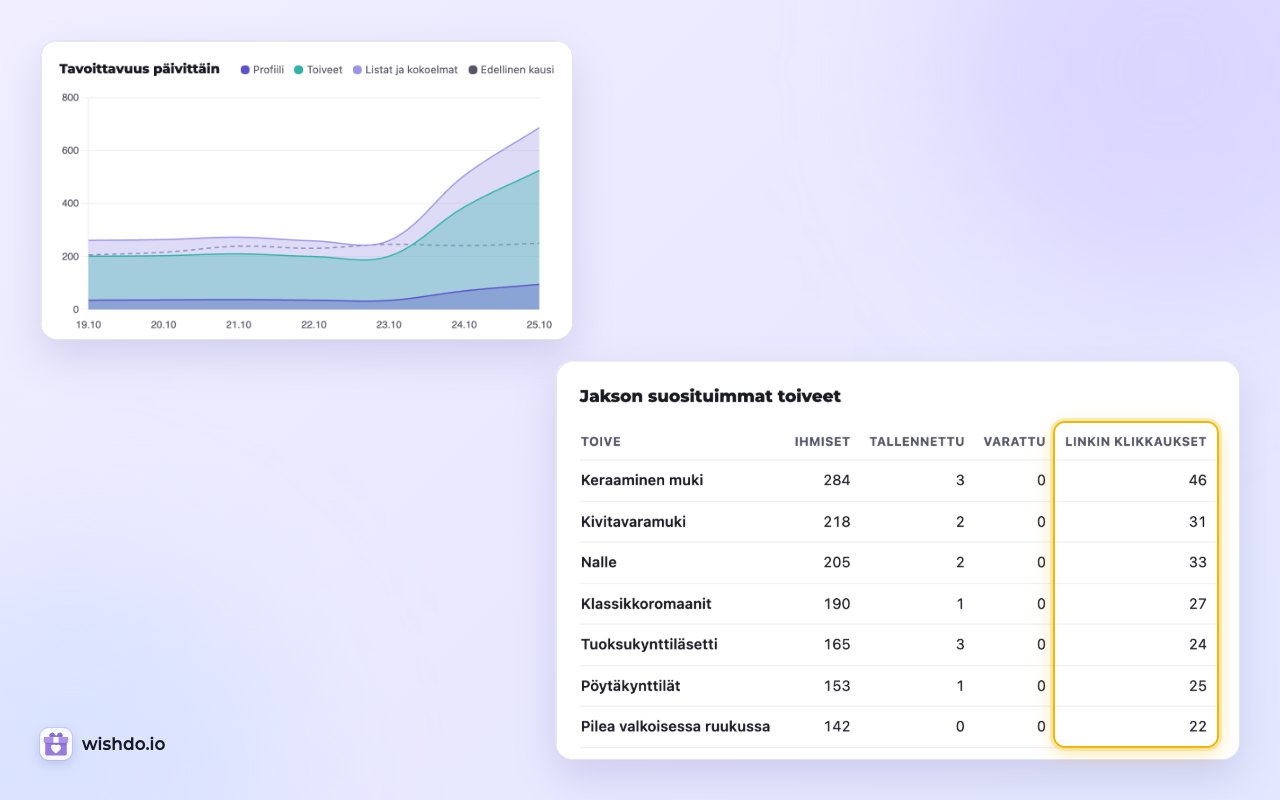Open the Pöytäkynttilät wish

tap(898, 686)
